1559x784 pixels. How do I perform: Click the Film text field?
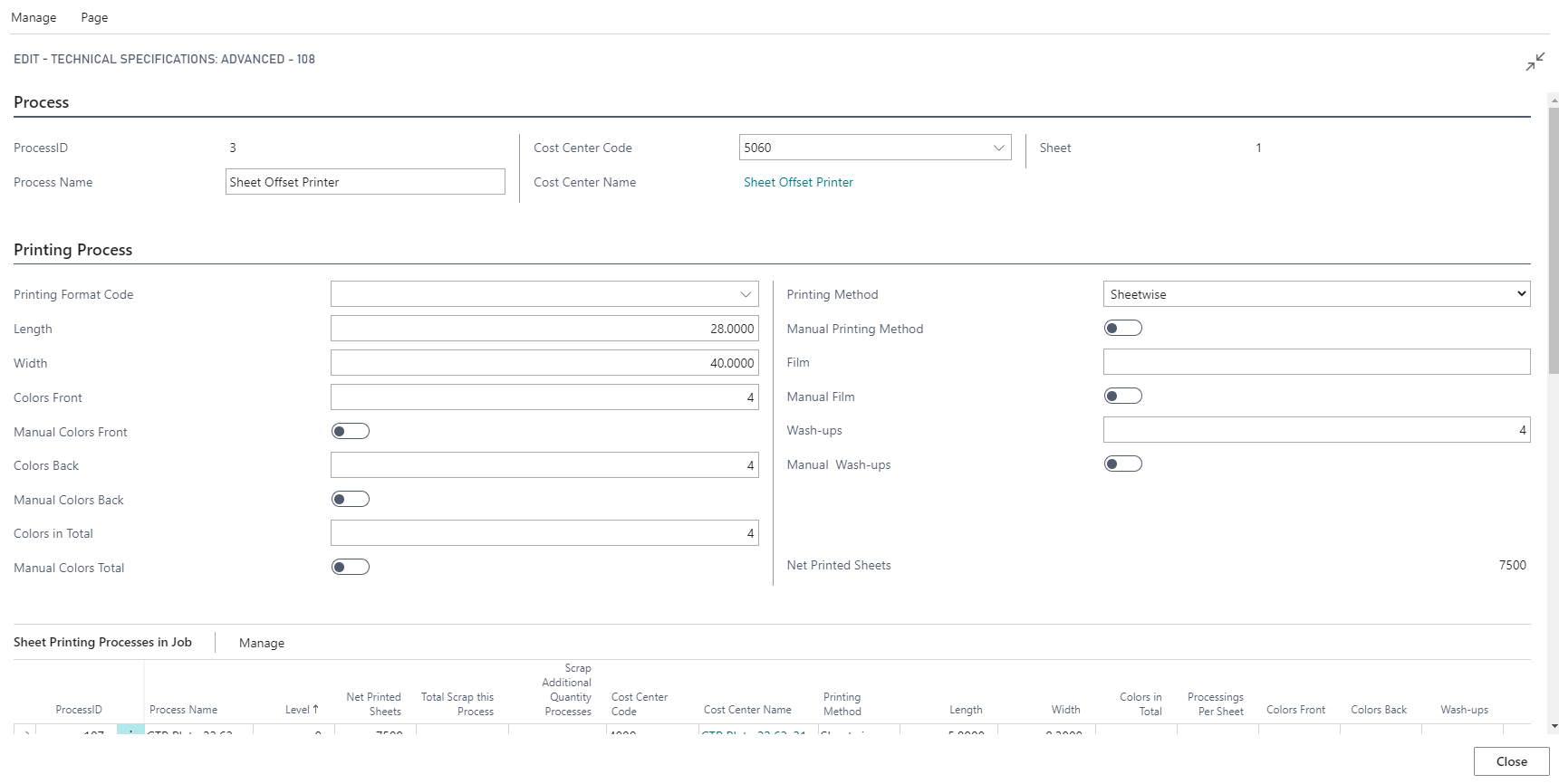[x=1316, y=362]
